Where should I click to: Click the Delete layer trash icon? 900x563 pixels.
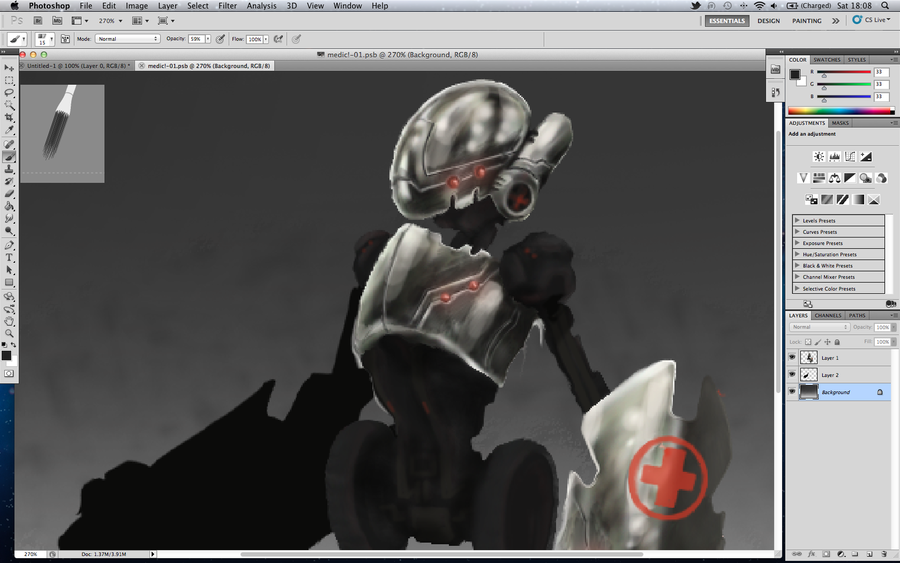tap(885, 554)
